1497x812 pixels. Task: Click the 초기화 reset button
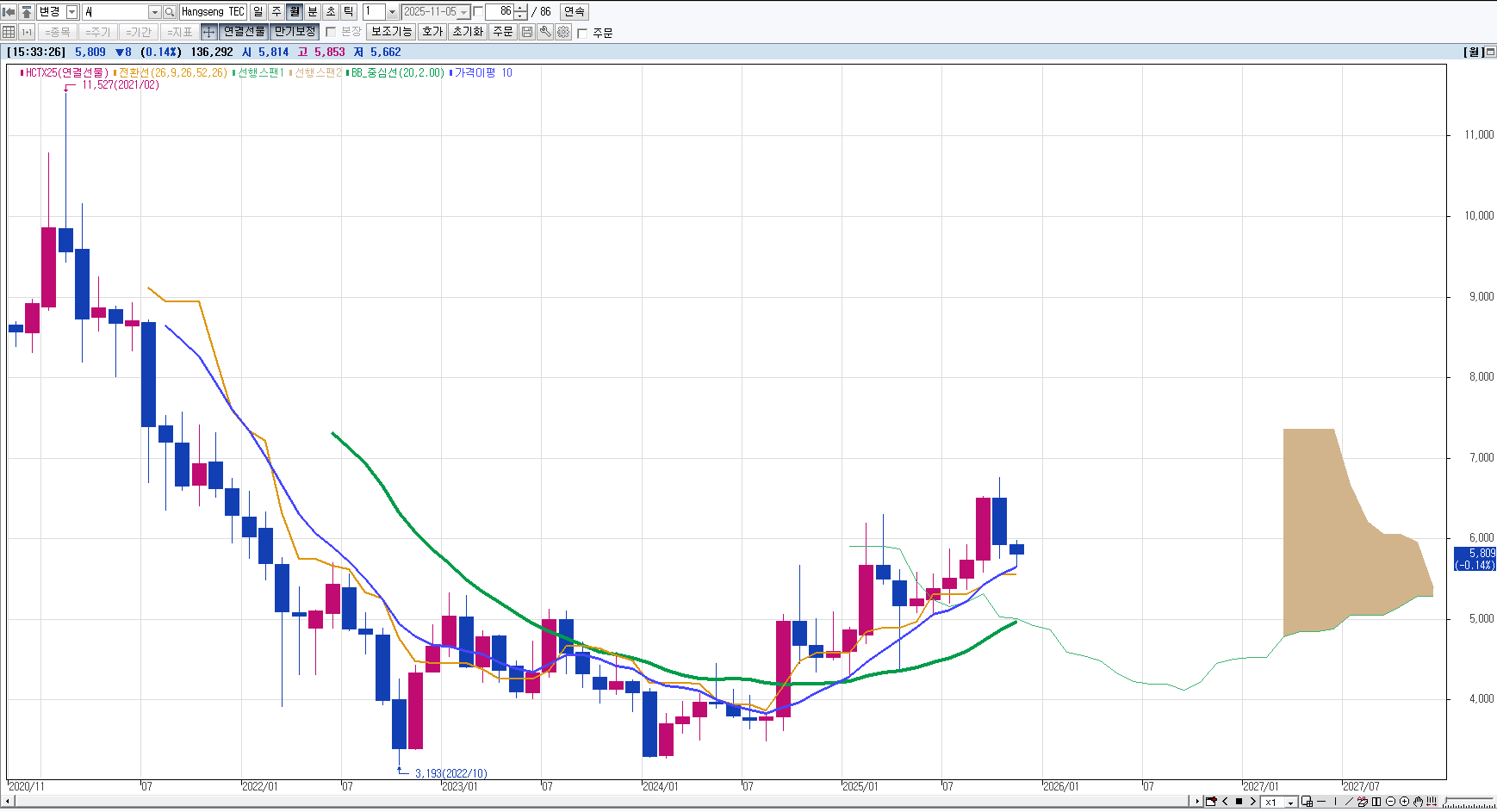468,32
